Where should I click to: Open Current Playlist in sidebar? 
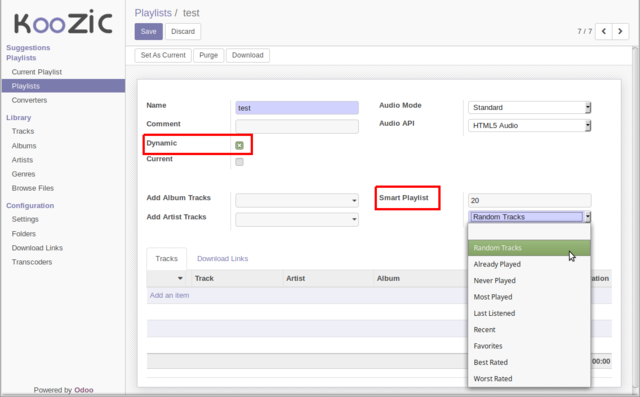click(x=37, y=72)
